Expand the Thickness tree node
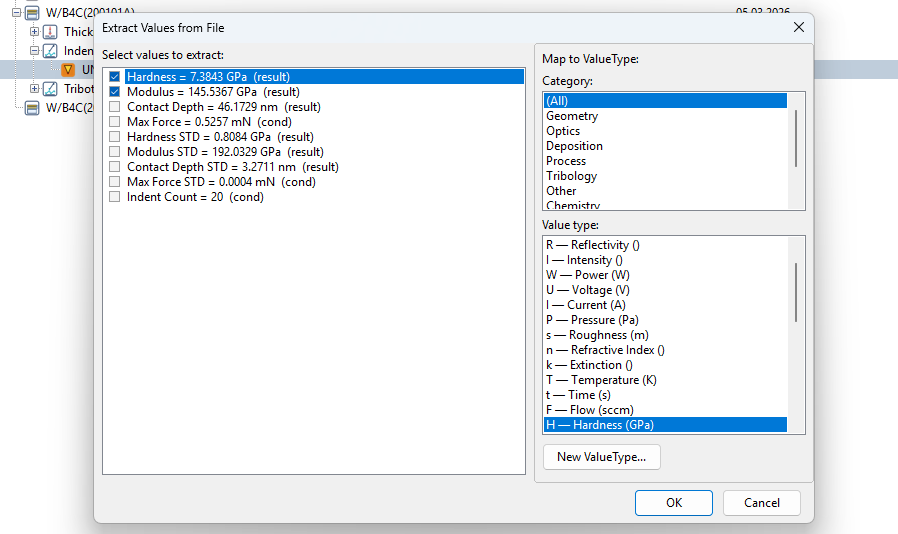The width and height of the screenshot is (898, 534). click(35, 32)
